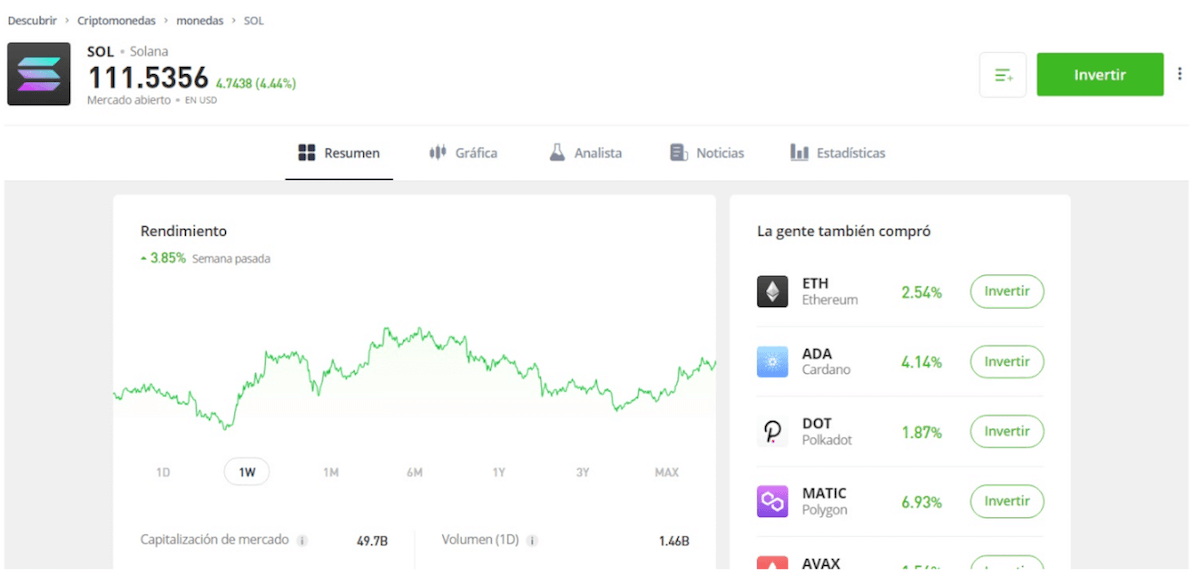Click the Cardano coin icon
This screenshot has width=1200, height=584.
click(x=772, y=361)
